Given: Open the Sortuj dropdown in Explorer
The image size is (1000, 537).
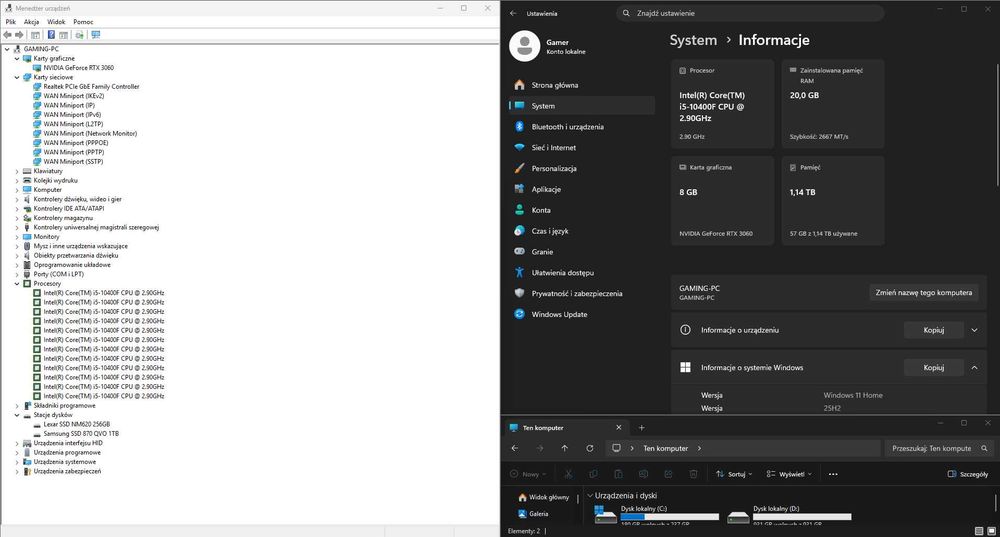Looking at the screenshot, I should (734, 474).
